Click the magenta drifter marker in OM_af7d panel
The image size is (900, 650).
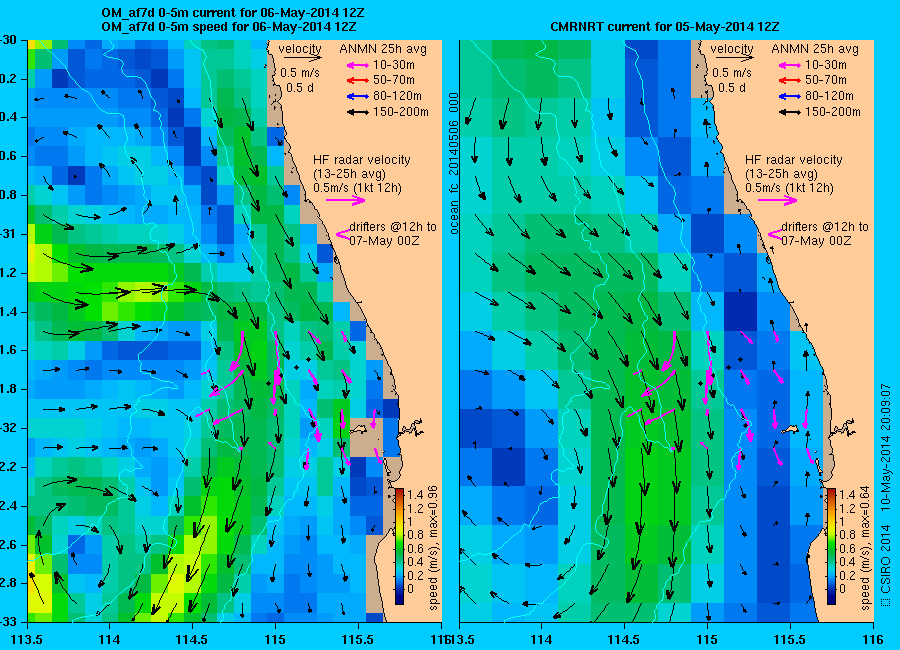pyautogui.click(x=343, y=234)
